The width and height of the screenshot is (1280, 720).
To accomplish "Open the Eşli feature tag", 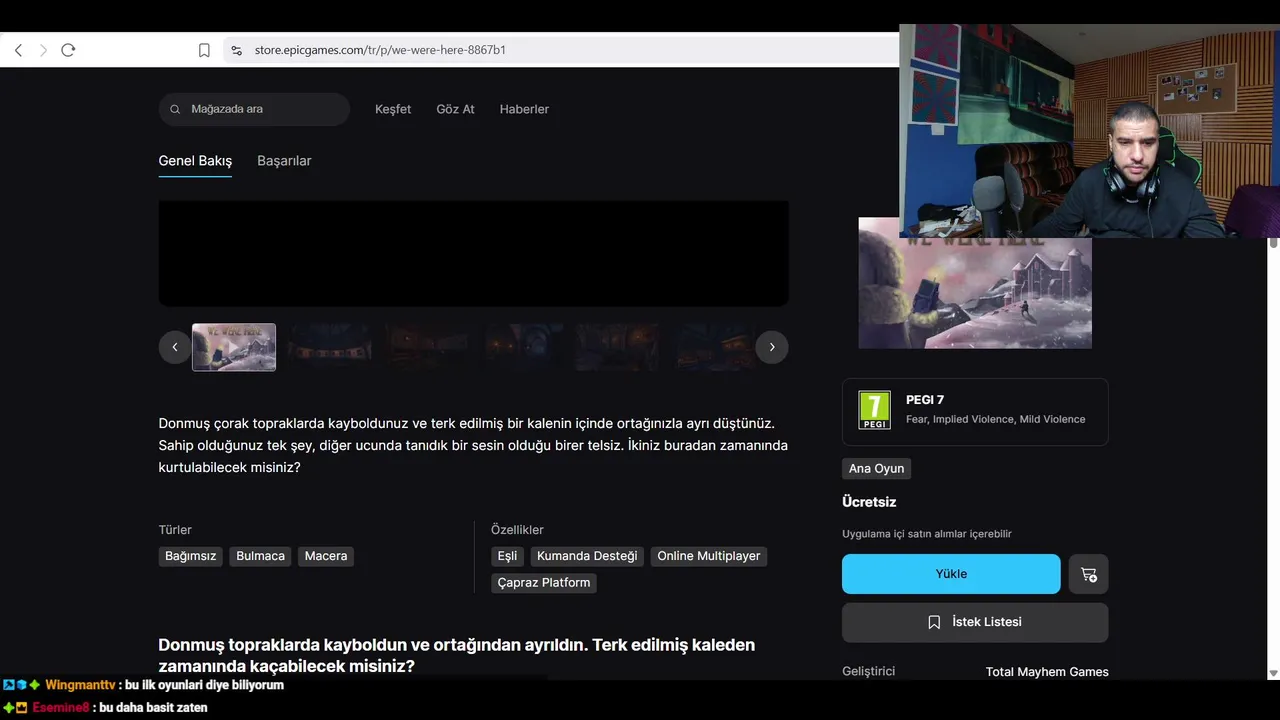I will coord(507,556).
